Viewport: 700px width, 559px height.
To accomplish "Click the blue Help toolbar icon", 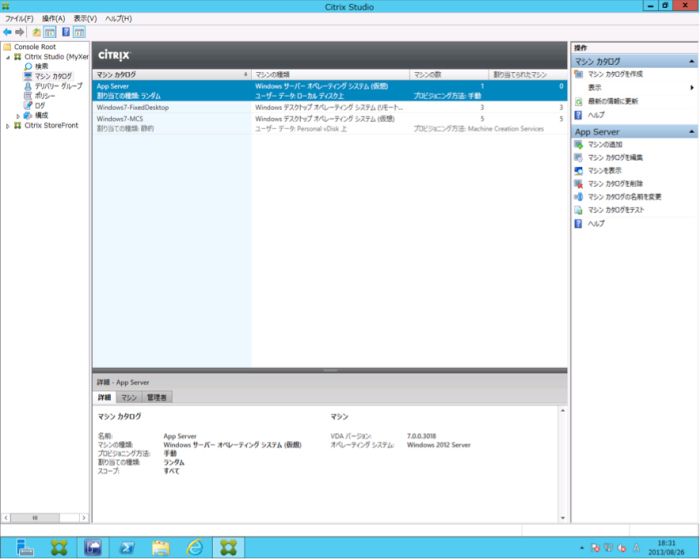I will pyautogui.click(x=66, y=32).
